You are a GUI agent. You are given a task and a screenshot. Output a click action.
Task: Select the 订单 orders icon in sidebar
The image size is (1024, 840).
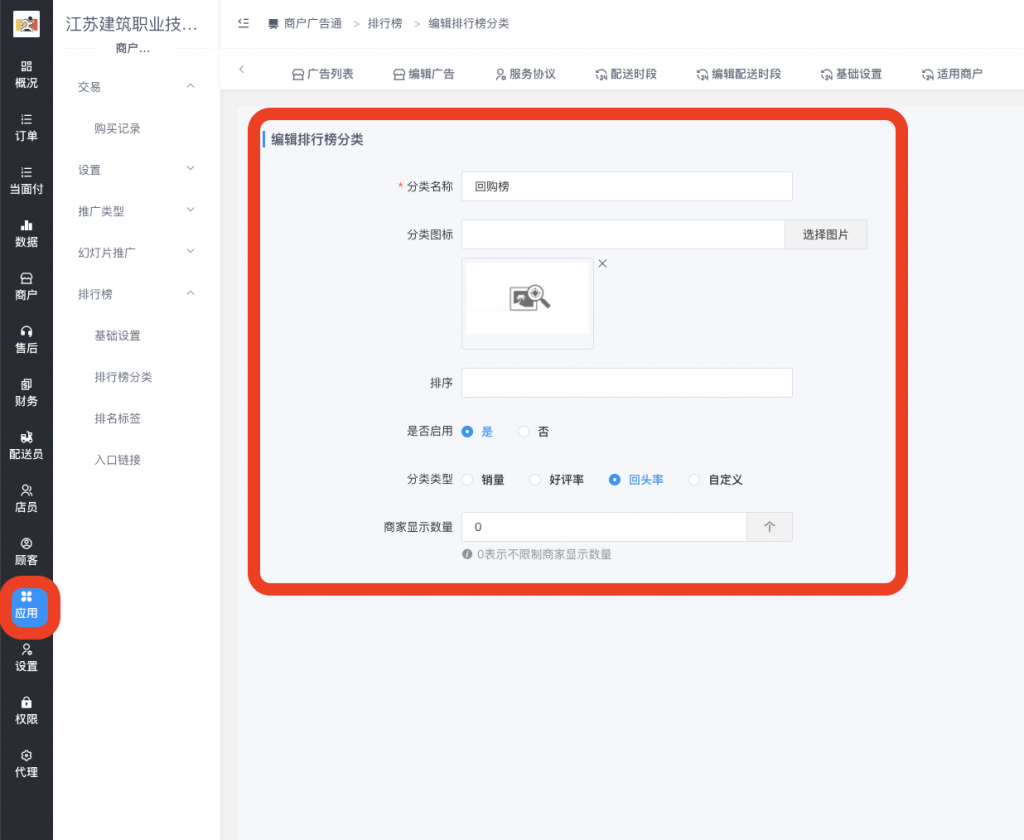(27, 128)
